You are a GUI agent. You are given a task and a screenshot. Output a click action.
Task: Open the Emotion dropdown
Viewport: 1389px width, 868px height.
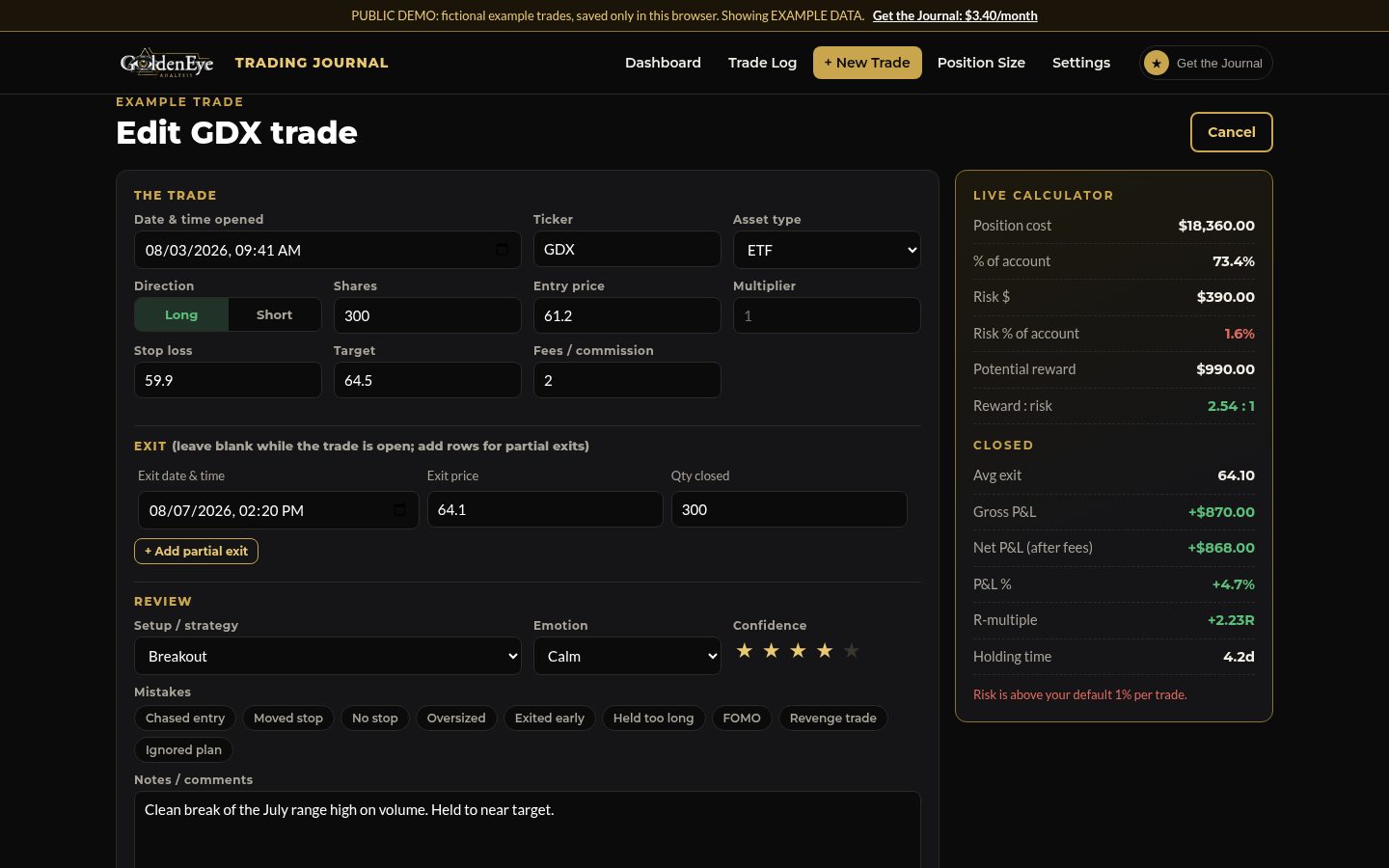(x=627, y=656)
